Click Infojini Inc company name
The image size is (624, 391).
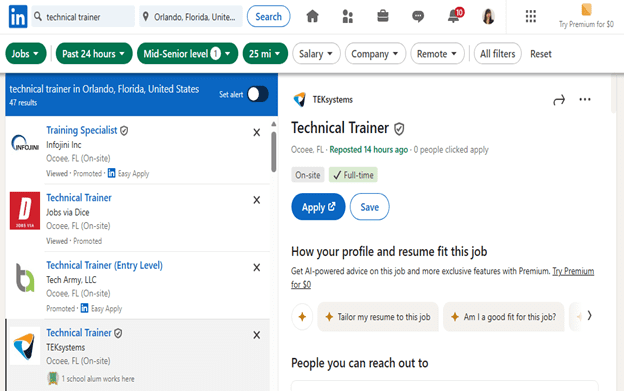[x=64, y=145]
